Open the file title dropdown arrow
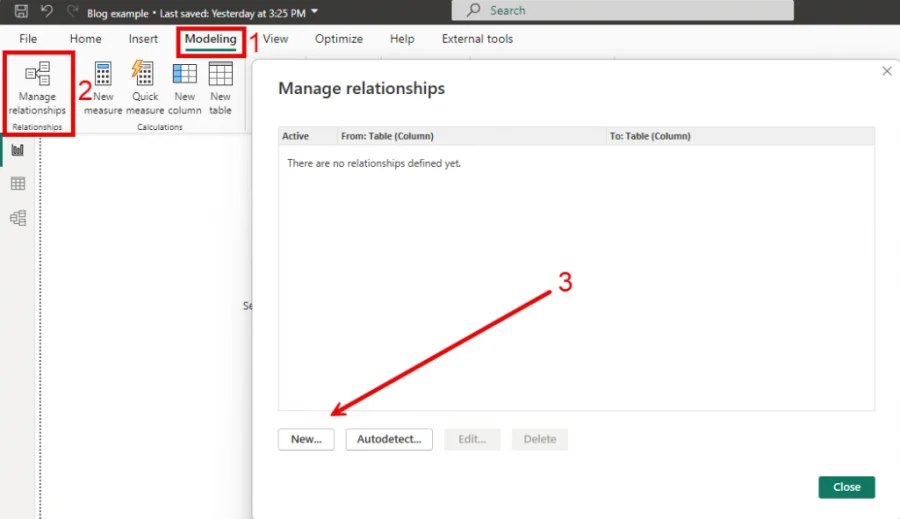The width and height of the screenshot is (900, 519). tap(315, 11)
